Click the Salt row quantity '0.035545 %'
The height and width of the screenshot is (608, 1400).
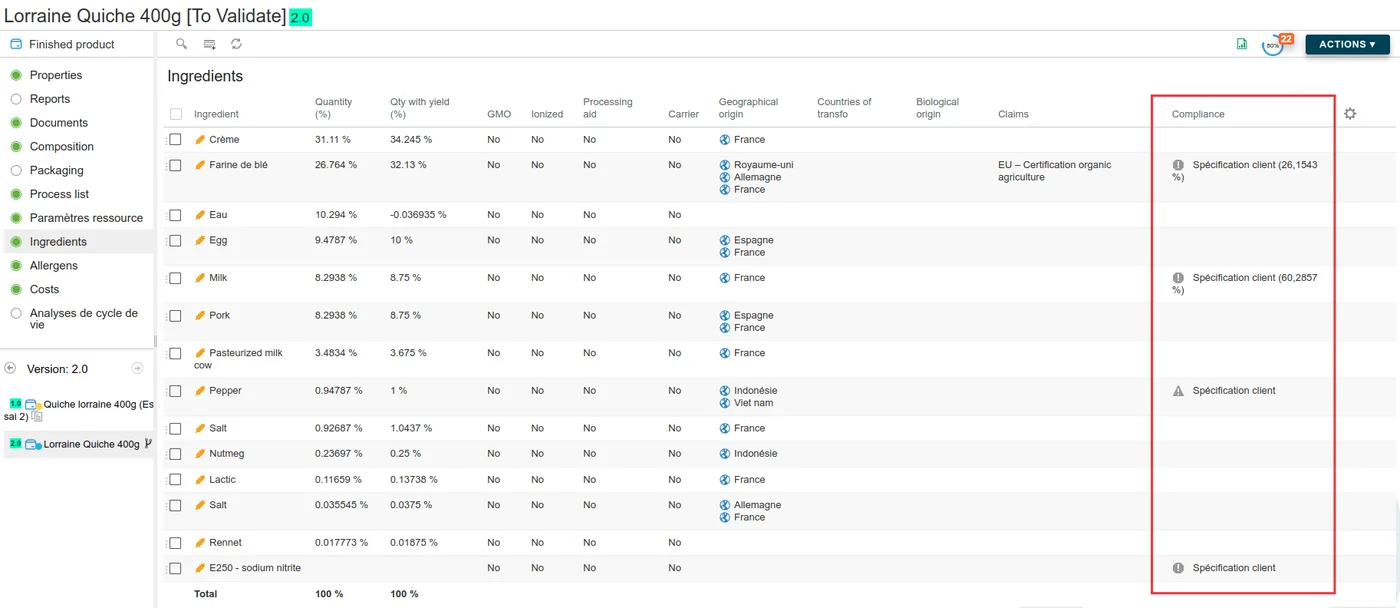point(341,505)
